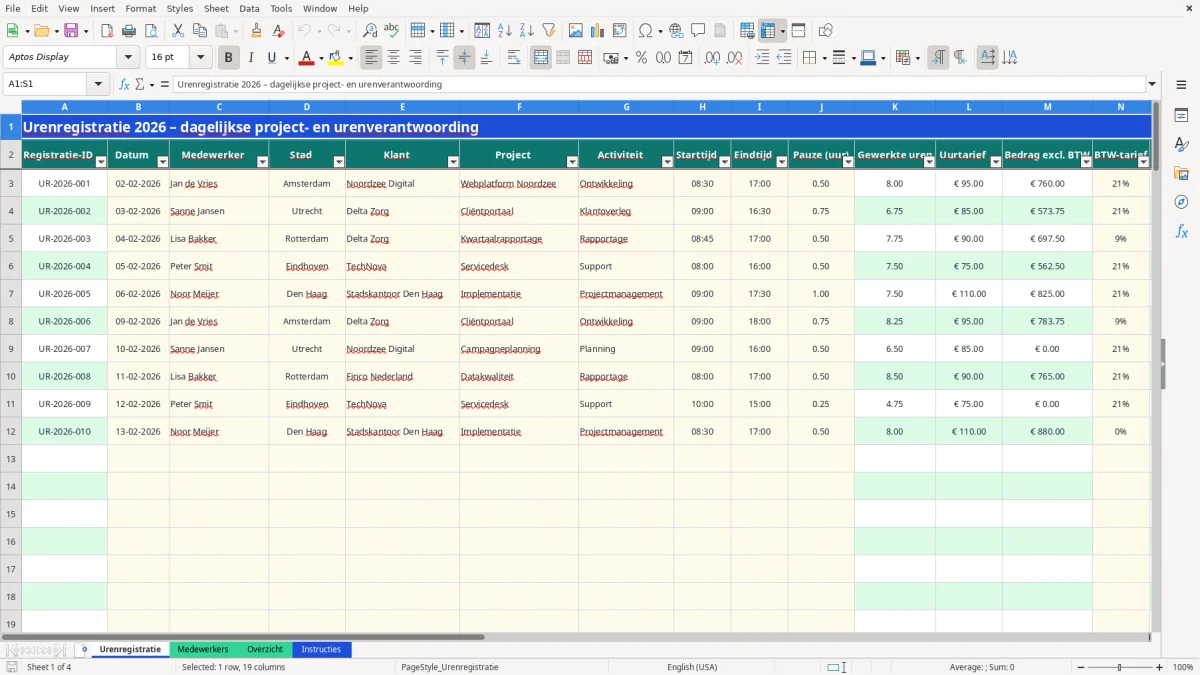Open the Styles menu
This screenshot has height=675, width=1200.
180,8
